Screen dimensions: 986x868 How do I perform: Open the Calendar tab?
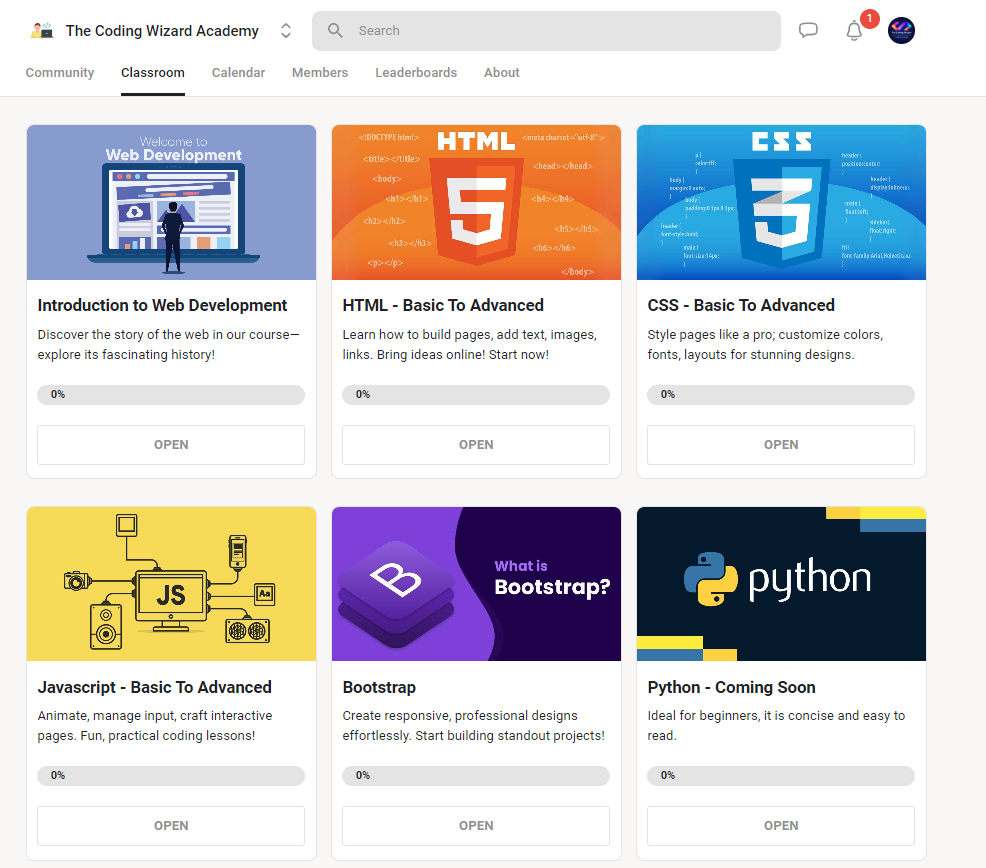tap(238, 72)
